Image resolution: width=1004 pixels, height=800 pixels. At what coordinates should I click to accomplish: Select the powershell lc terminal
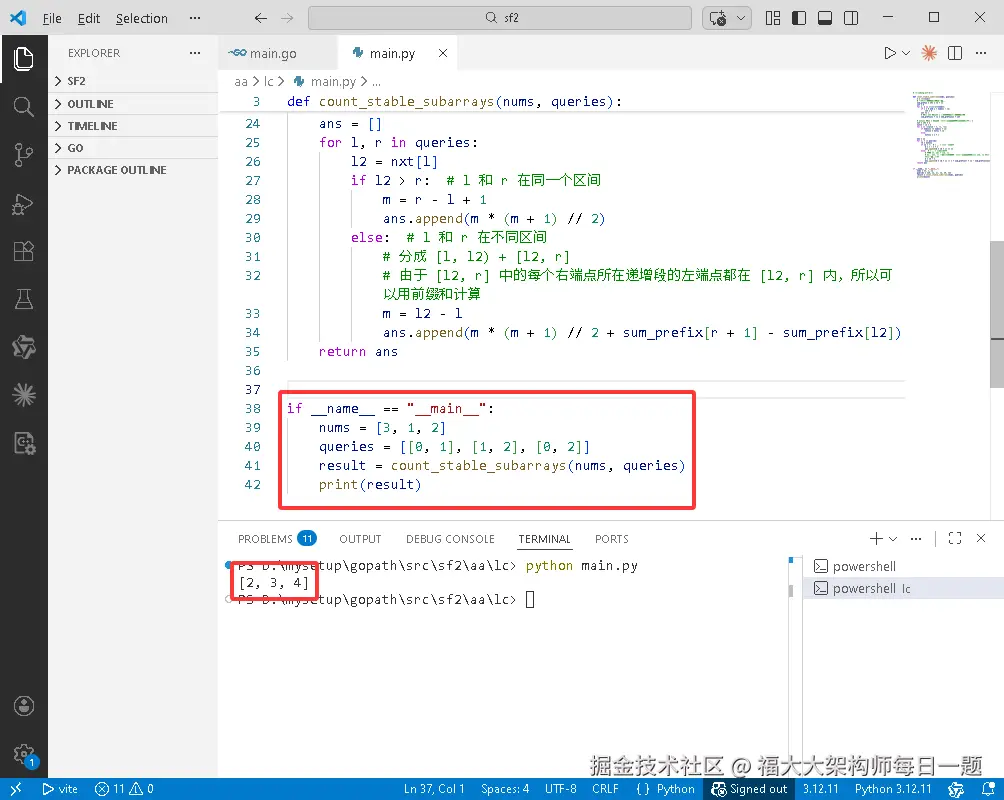click(x=903, y=588)
